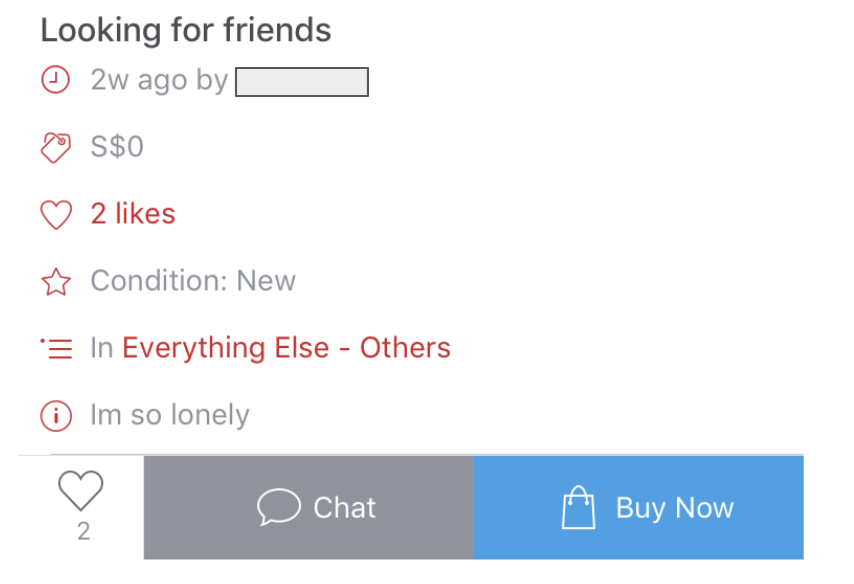The height and width of the screenshot is (584, 854).
Task: Click the red heart icon beside likes
Action: 56,214
